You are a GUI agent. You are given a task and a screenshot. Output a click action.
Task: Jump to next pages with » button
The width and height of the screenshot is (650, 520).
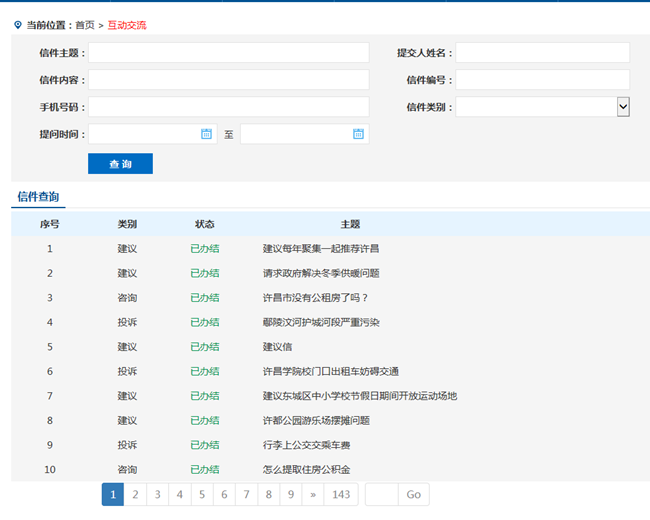(x=312, y=494)
